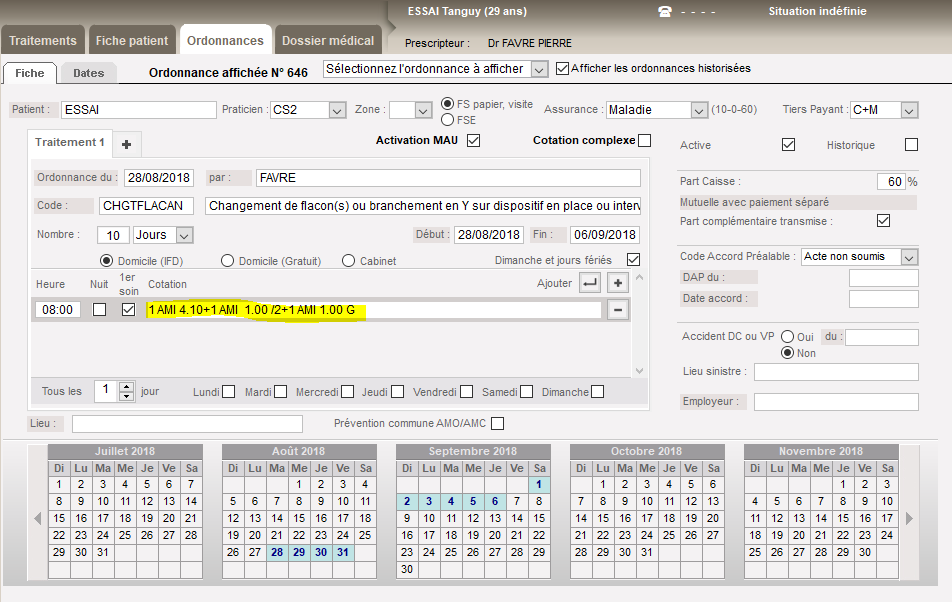952x602 pixels.
Task: Open the Zone dropdown
Action: 423,110
